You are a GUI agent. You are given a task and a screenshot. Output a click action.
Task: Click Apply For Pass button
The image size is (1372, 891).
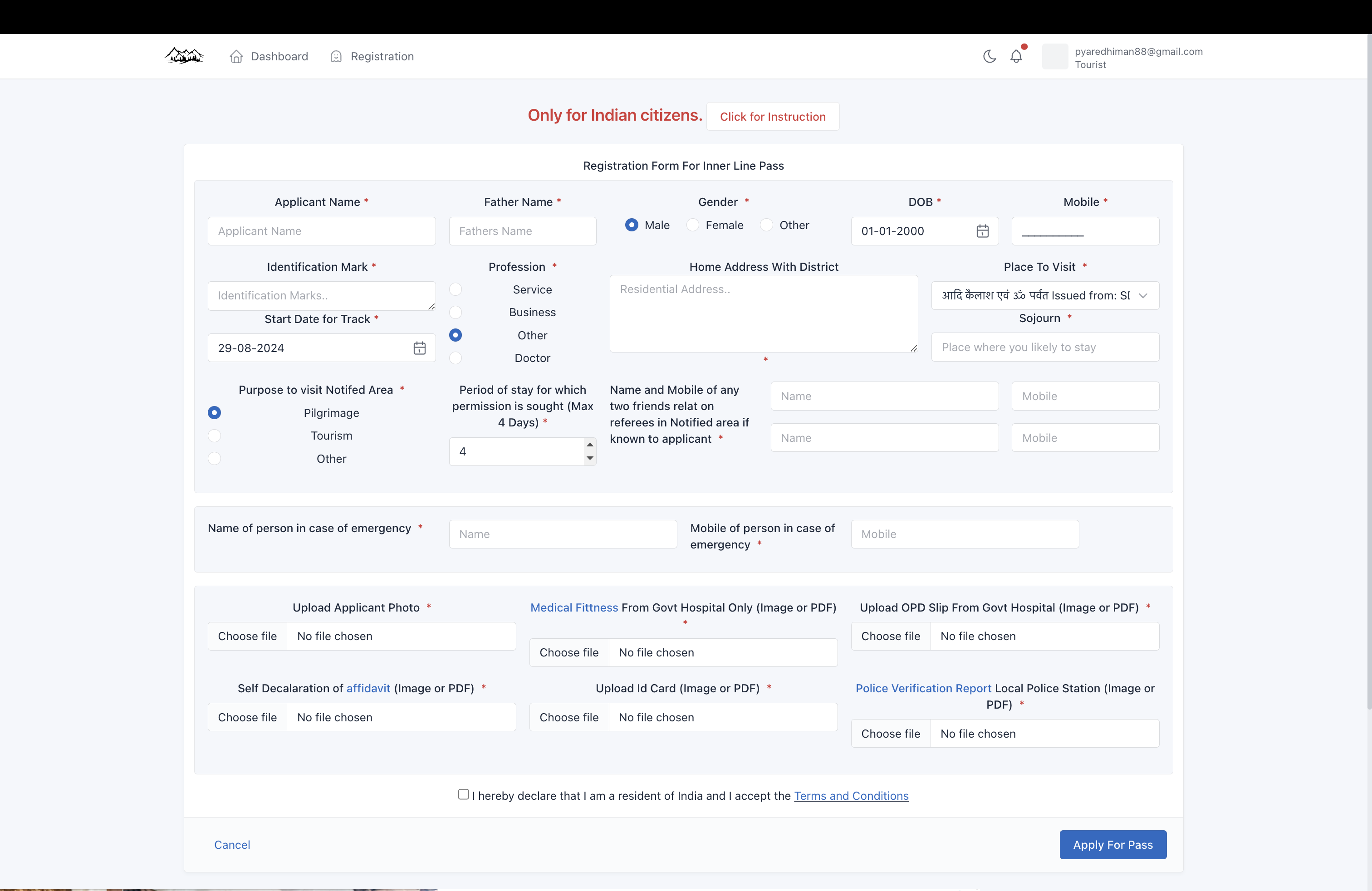(1112, 844)
